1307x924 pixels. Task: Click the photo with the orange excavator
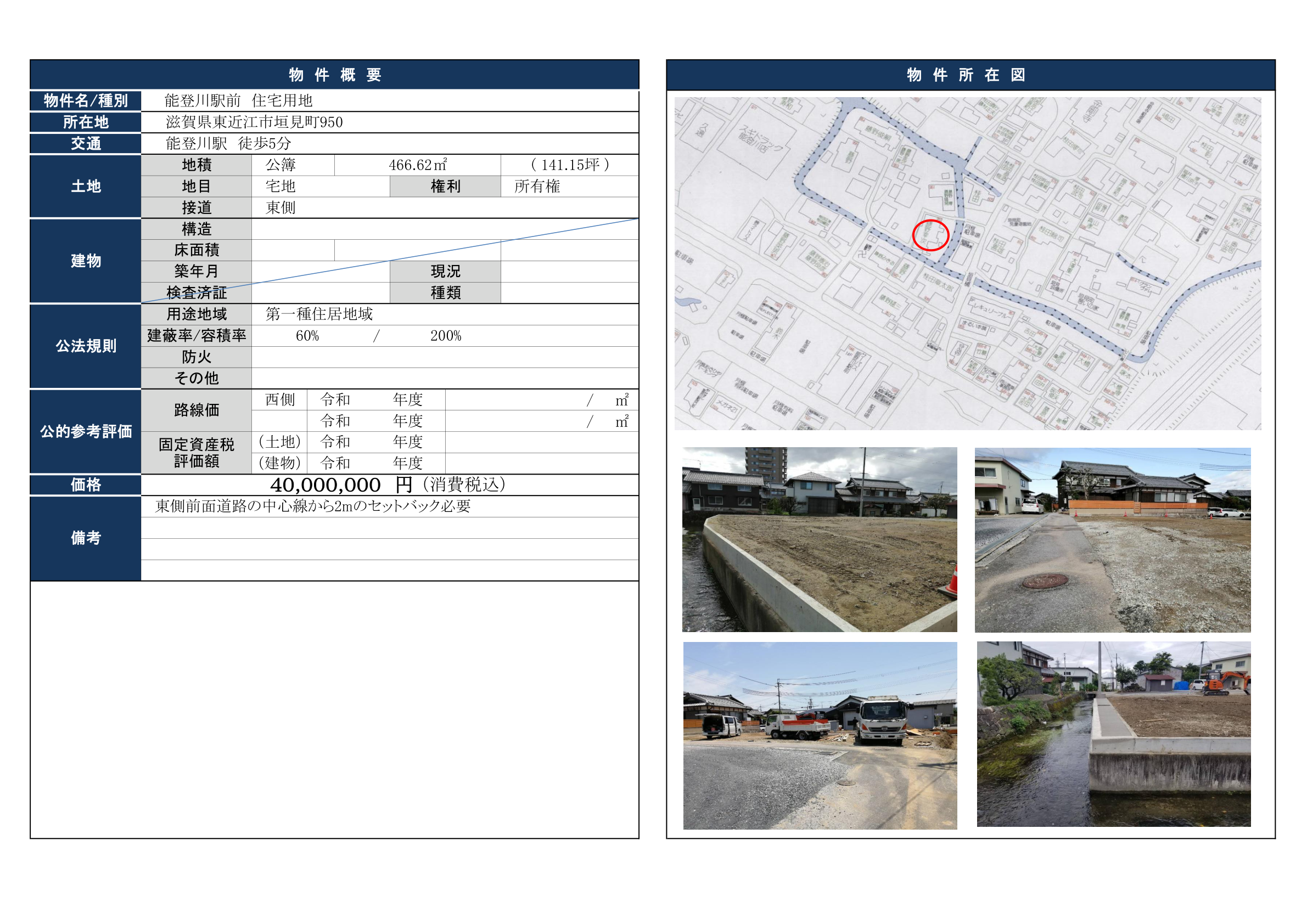coord(1113,734)
